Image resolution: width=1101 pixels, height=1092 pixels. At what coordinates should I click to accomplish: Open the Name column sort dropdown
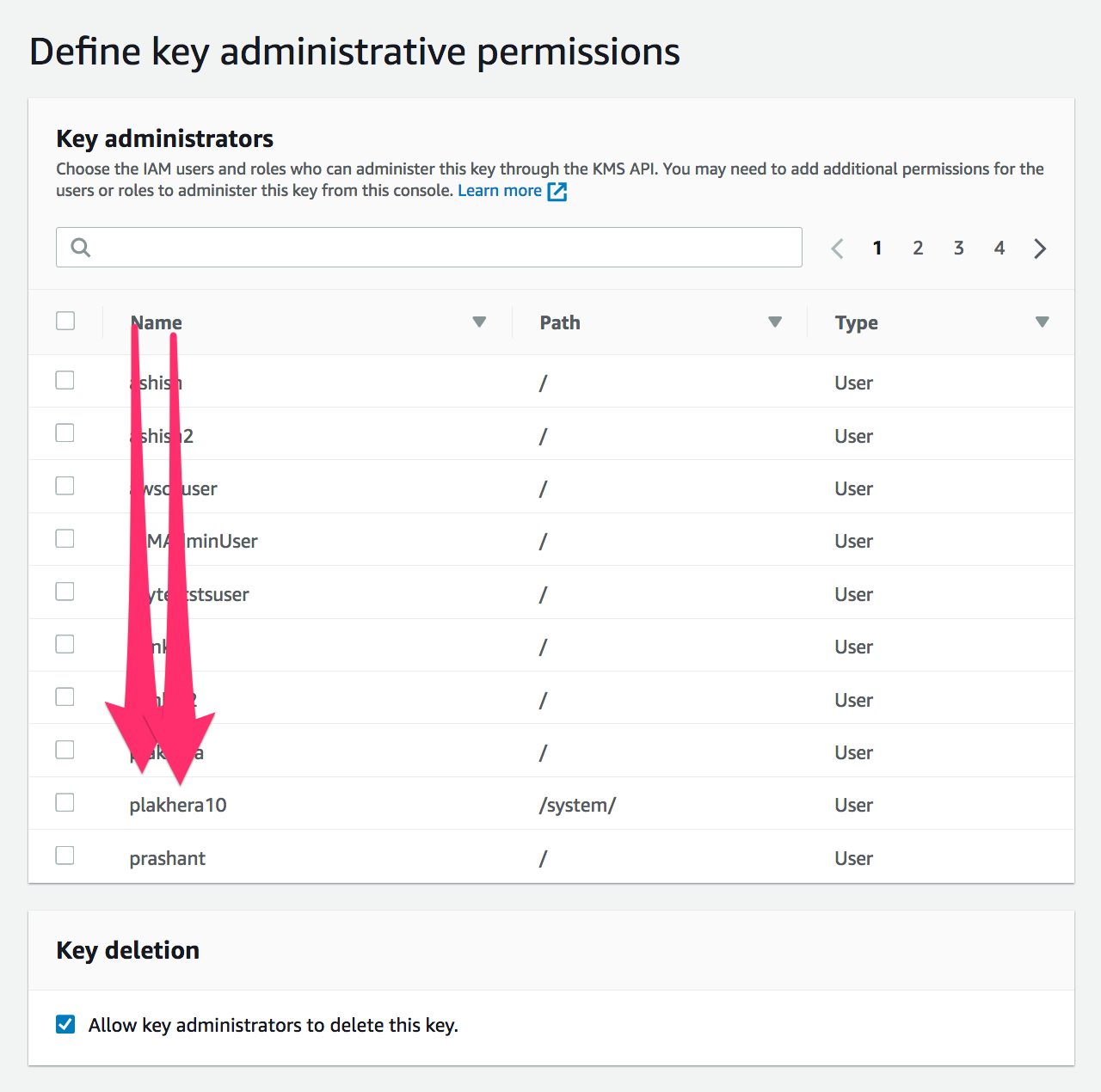pyautogui.click(x=479, y=322)
